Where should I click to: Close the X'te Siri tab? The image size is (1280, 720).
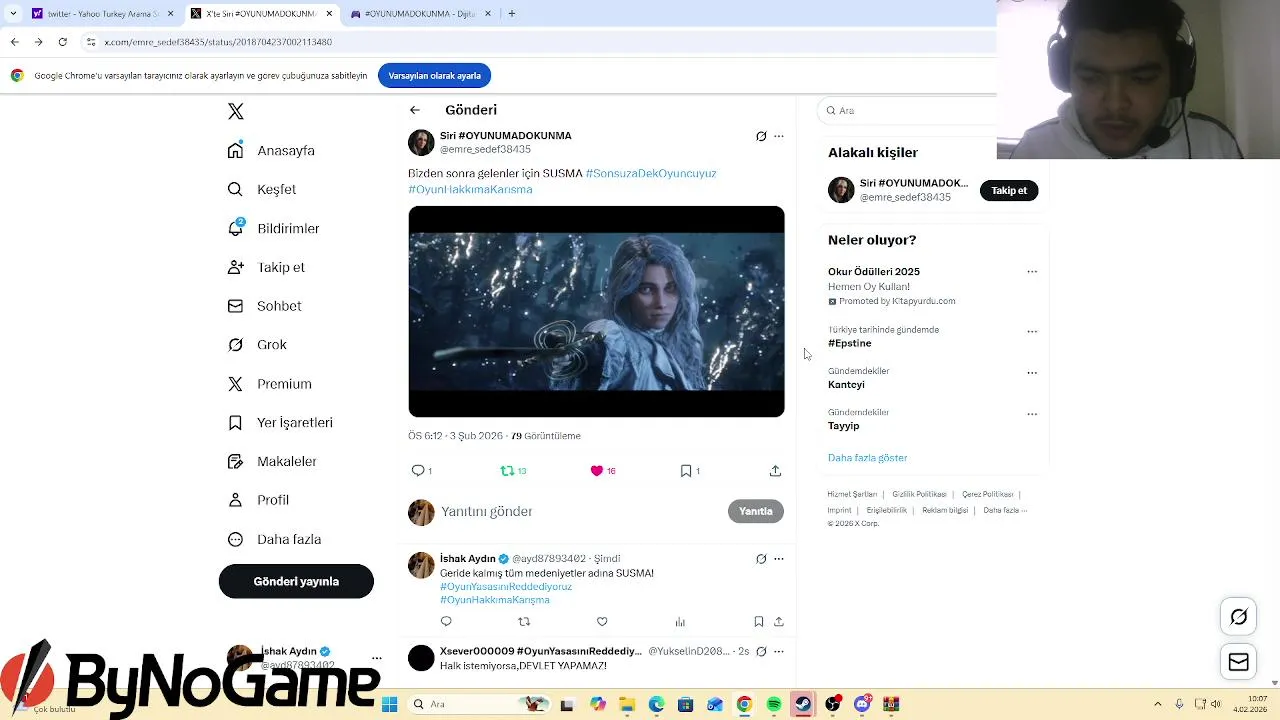point(328,14)
